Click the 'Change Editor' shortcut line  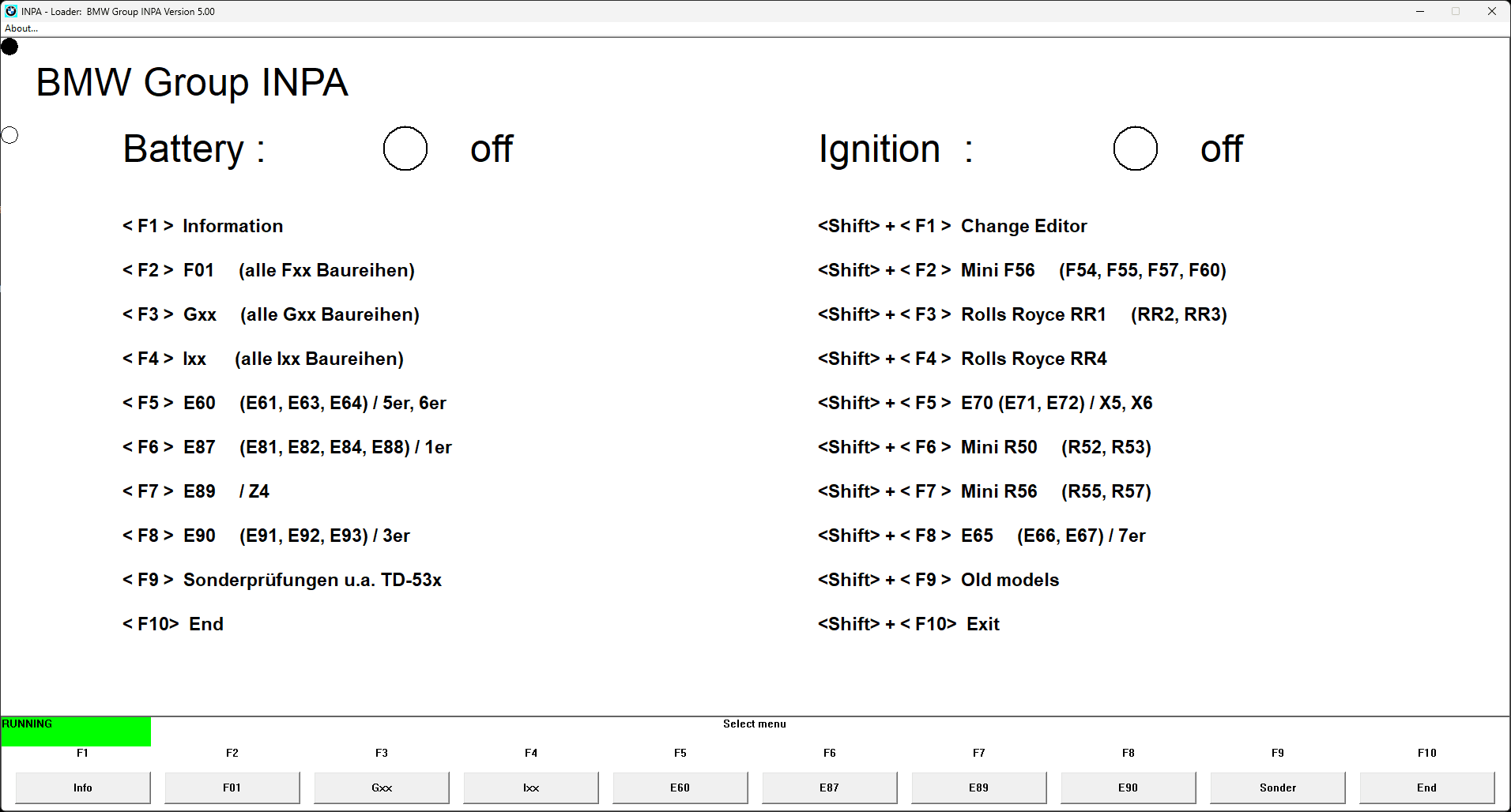tap(952, 226)
